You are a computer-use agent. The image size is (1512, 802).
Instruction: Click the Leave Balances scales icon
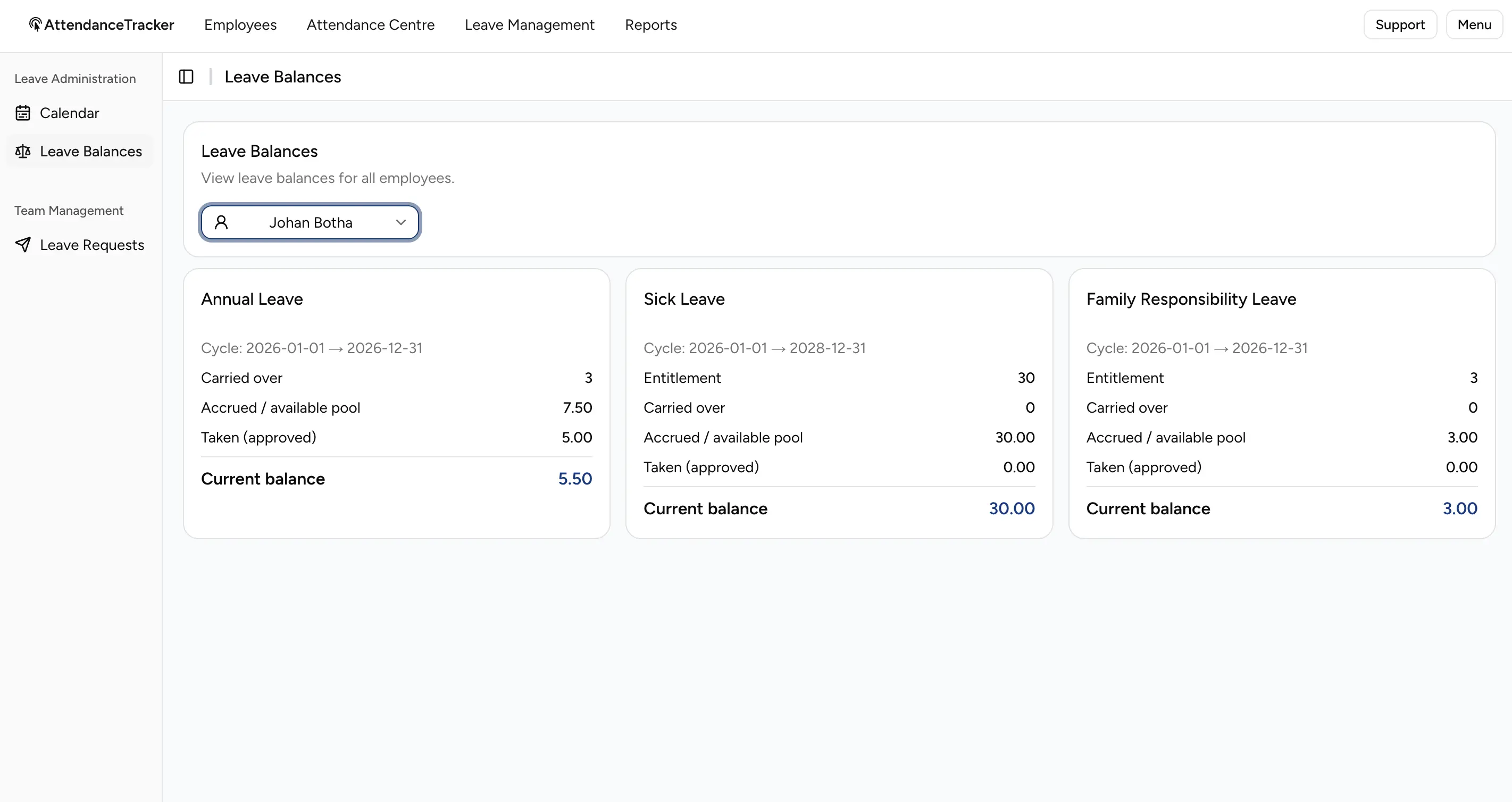(x=23, y=152)
